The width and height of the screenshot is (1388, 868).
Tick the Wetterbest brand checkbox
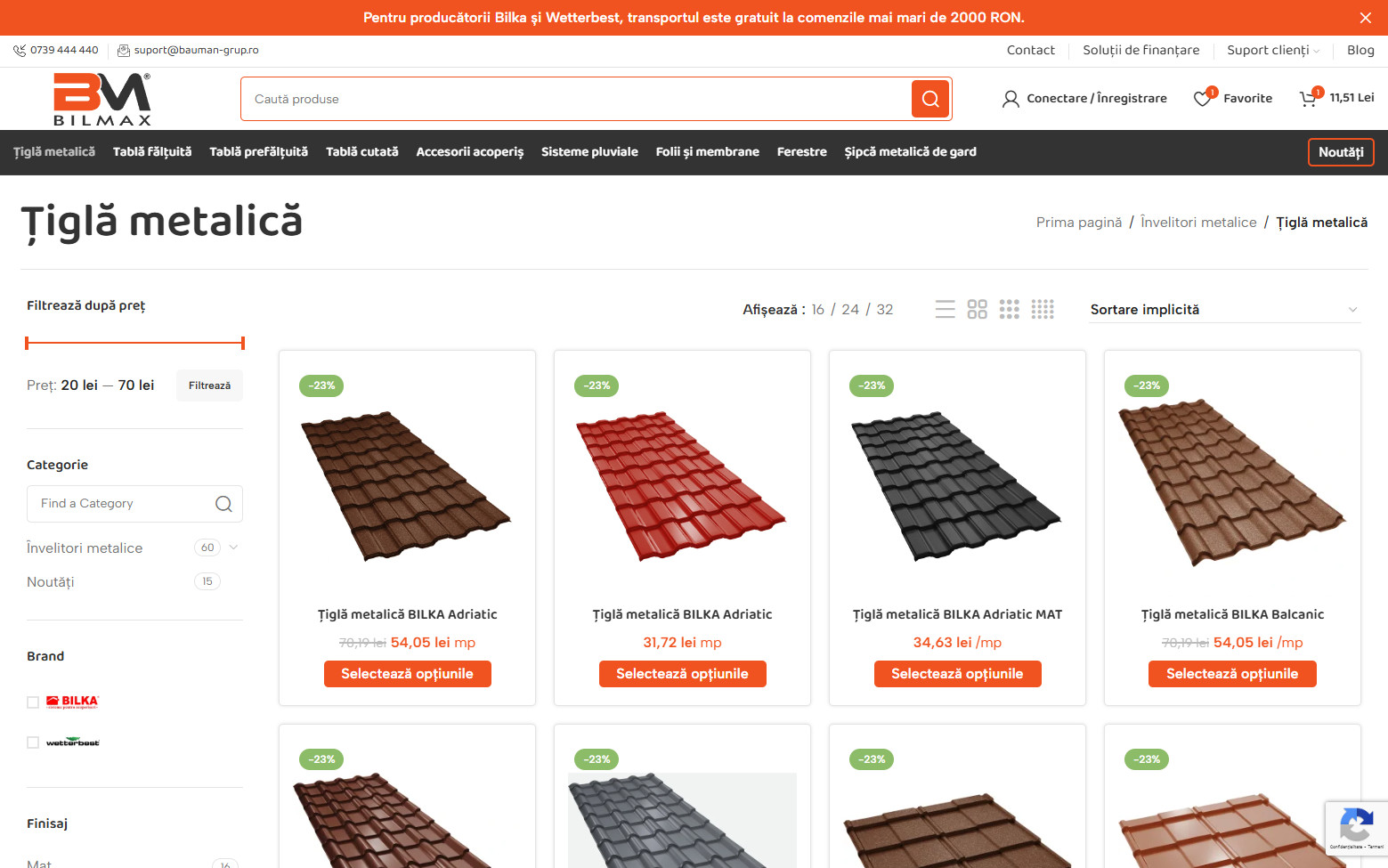[33, 742]
